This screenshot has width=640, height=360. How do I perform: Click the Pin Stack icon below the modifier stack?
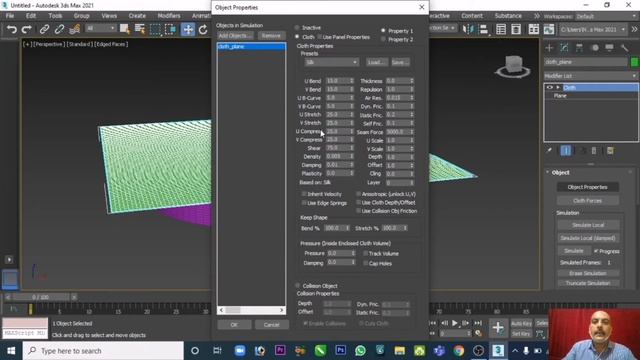click(x=549, y=151)
